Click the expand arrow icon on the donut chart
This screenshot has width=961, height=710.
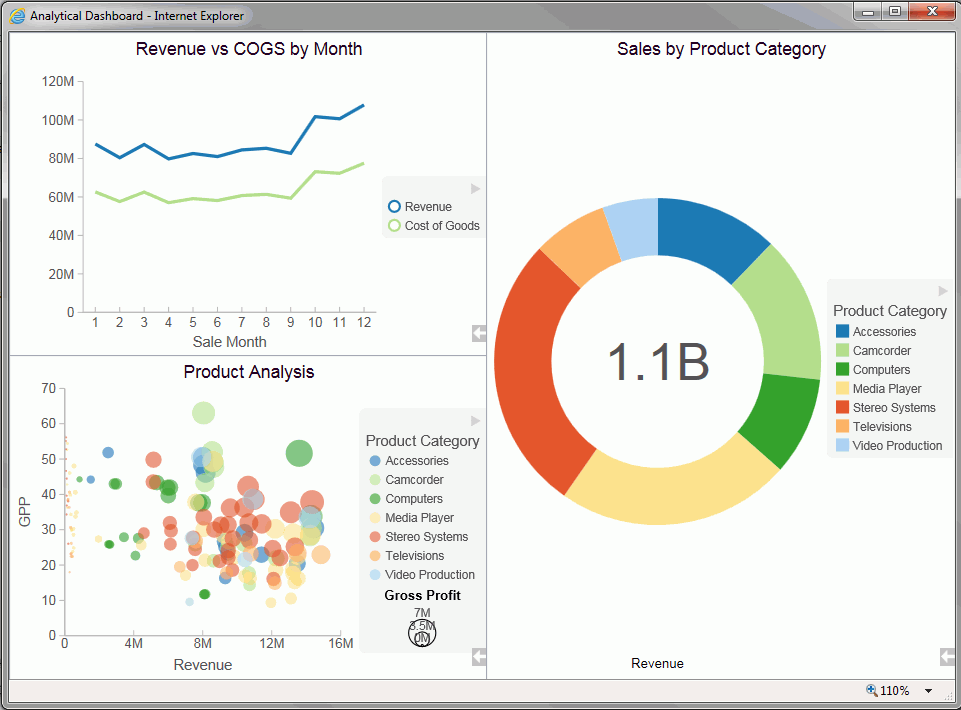946,656
